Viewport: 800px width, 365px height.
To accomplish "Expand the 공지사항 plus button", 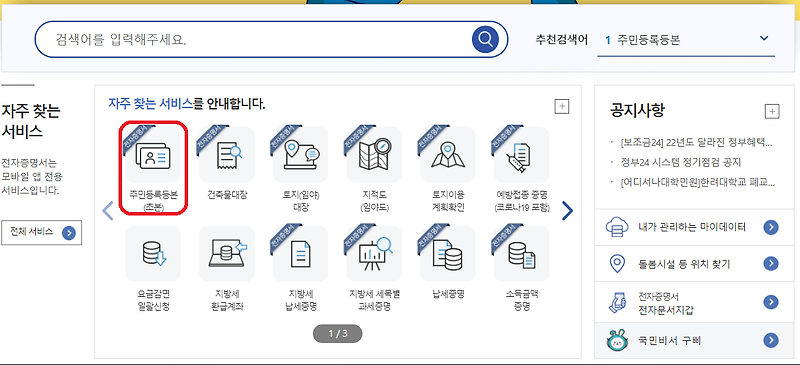I will [772, 112].
